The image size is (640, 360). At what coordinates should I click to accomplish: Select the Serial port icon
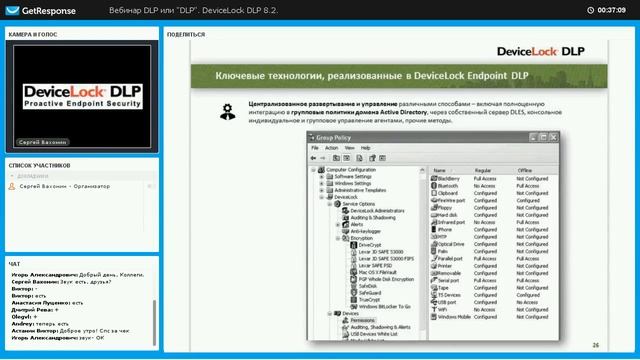pos(434,280)
